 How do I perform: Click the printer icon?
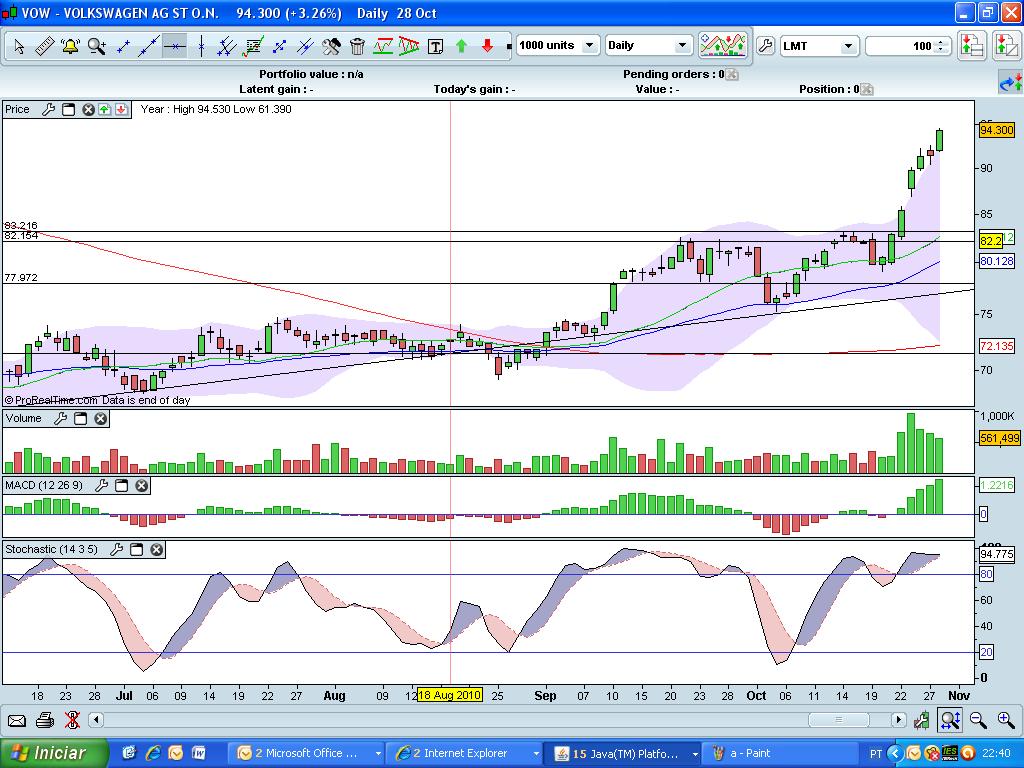coord(44,720)
